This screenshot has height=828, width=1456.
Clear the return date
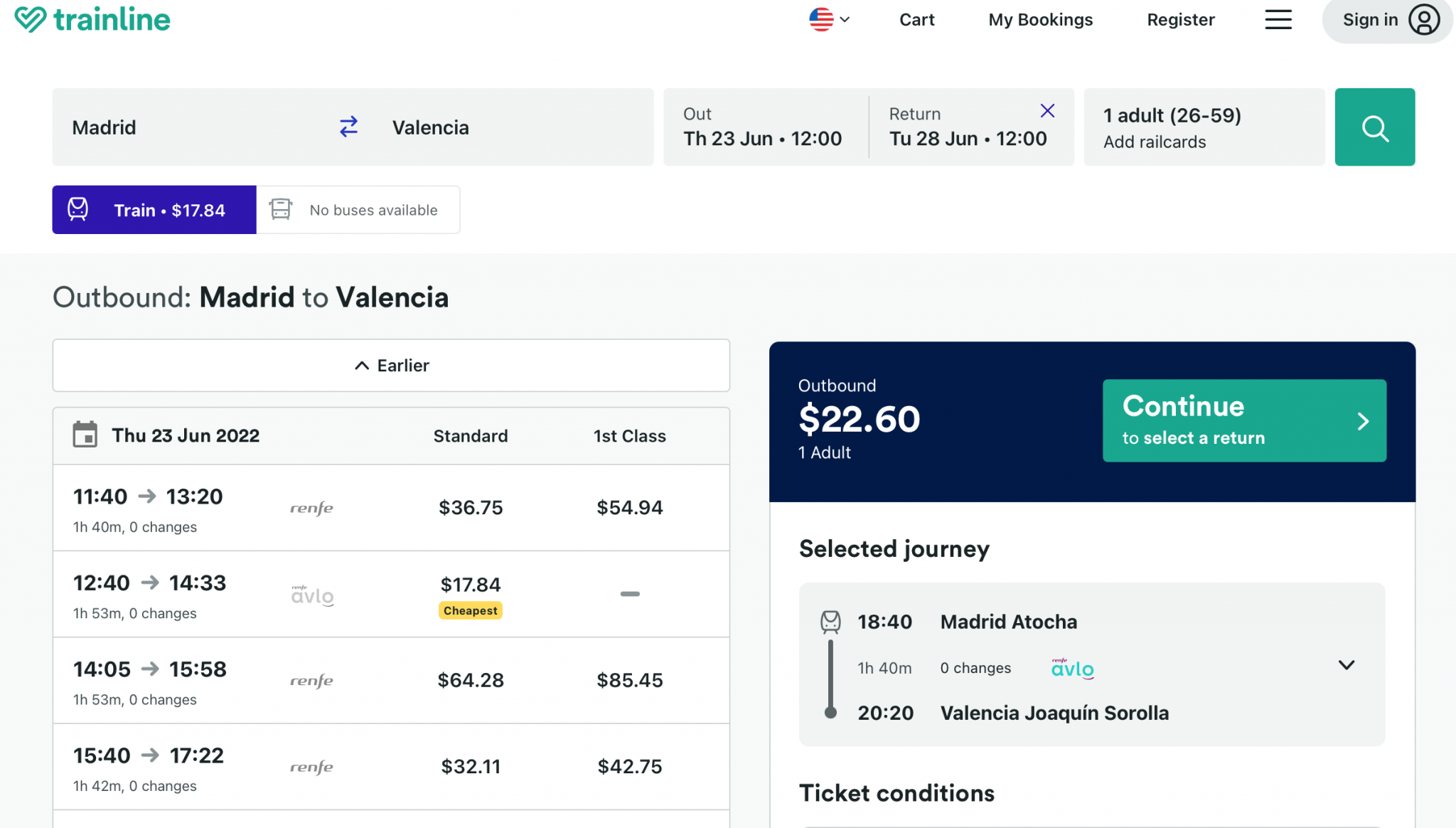[x=1047, y=111]
